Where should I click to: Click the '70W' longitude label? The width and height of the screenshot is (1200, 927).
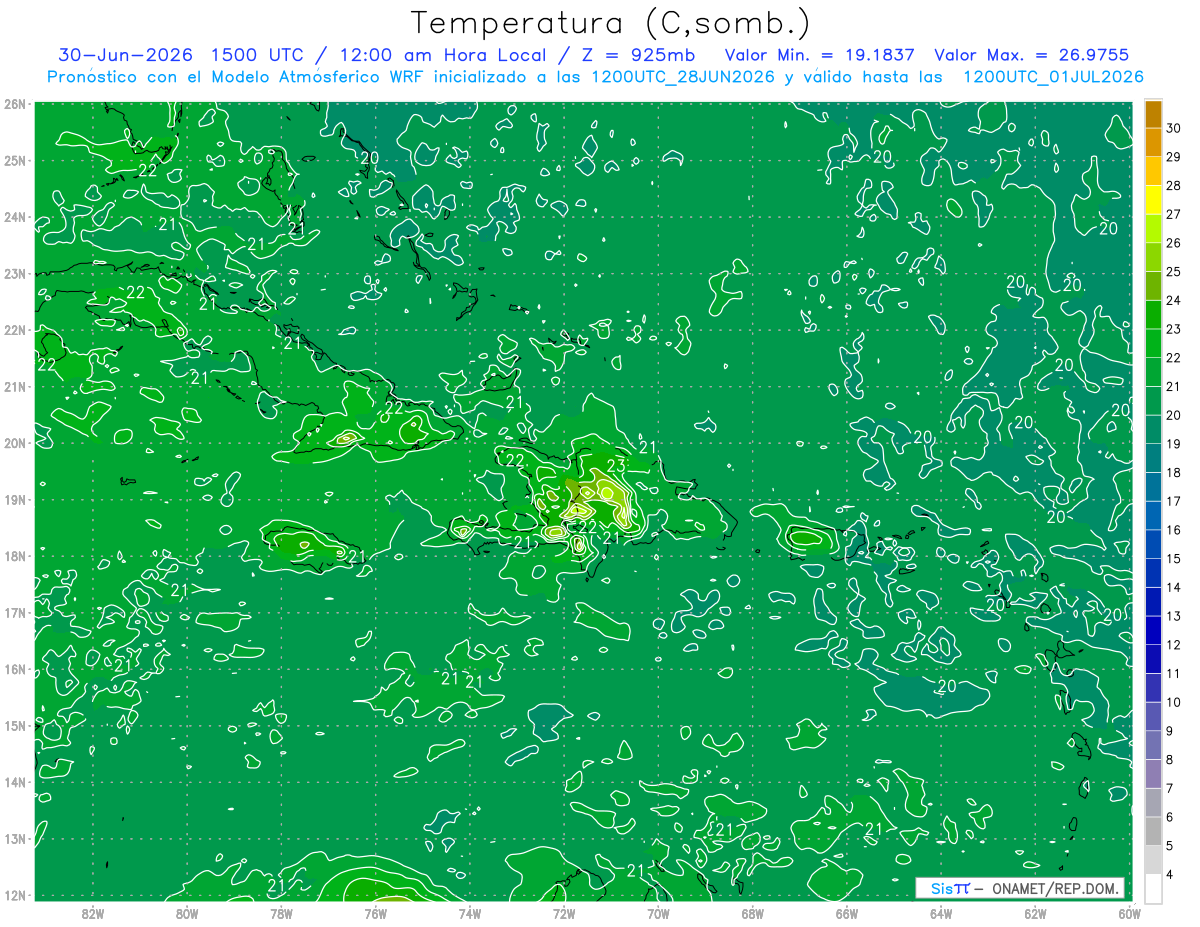(x=658, y=913)
